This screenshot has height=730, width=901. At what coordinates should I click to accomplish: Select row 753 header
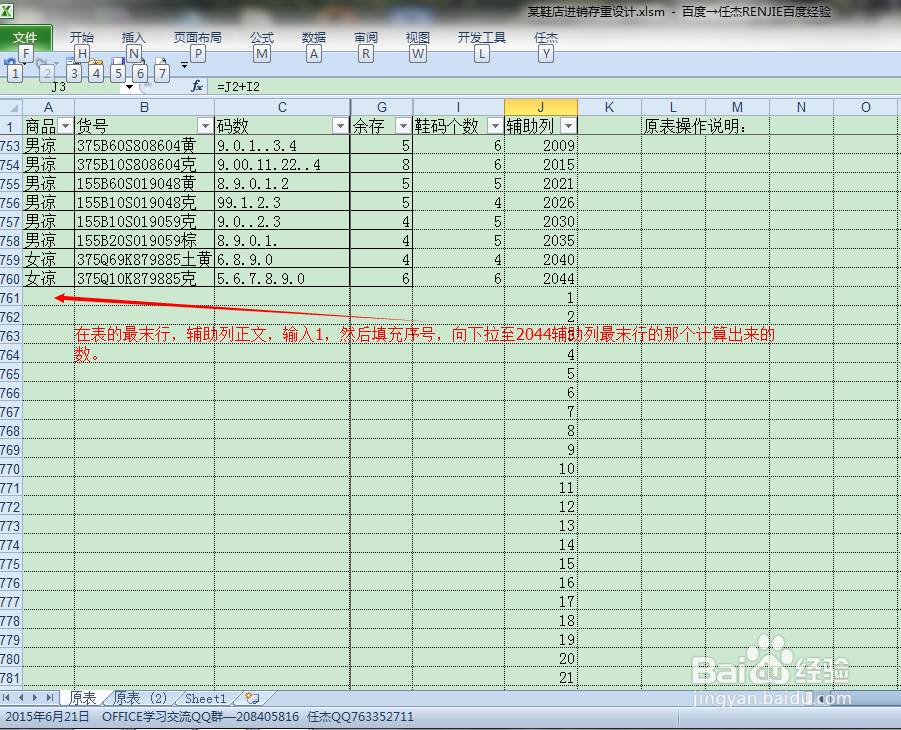click(x=11, y=146)
